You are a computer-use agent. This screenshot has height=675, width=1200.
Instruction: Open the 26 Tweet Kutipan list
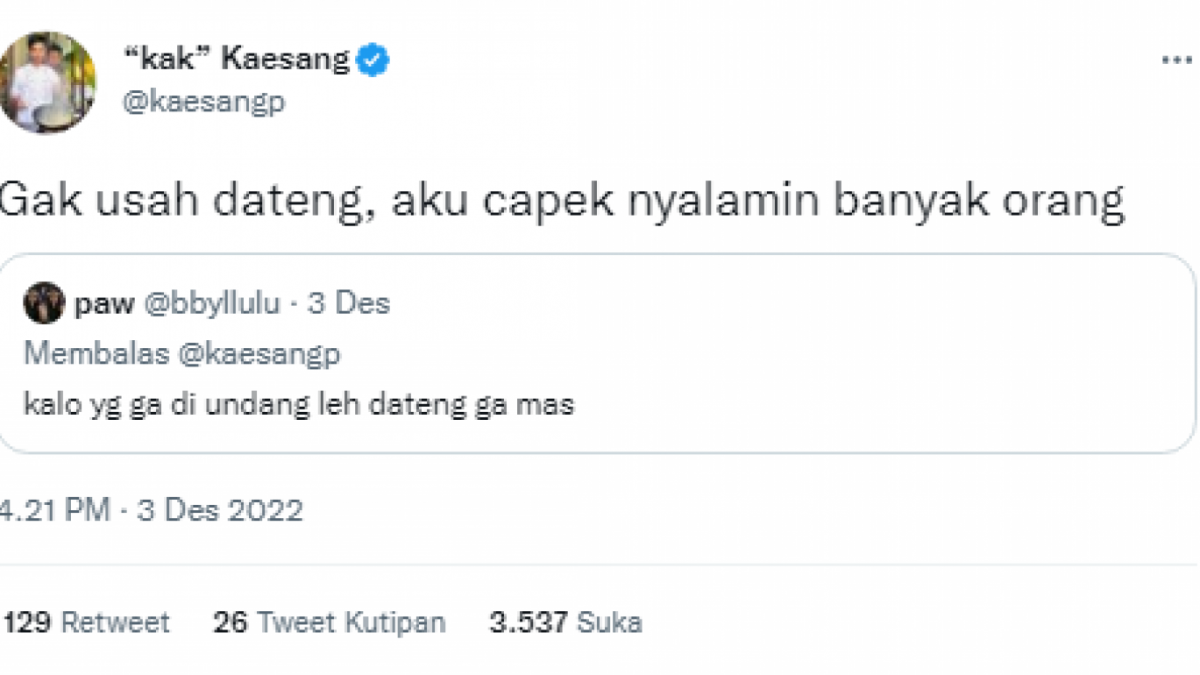(x=332, y=621)
